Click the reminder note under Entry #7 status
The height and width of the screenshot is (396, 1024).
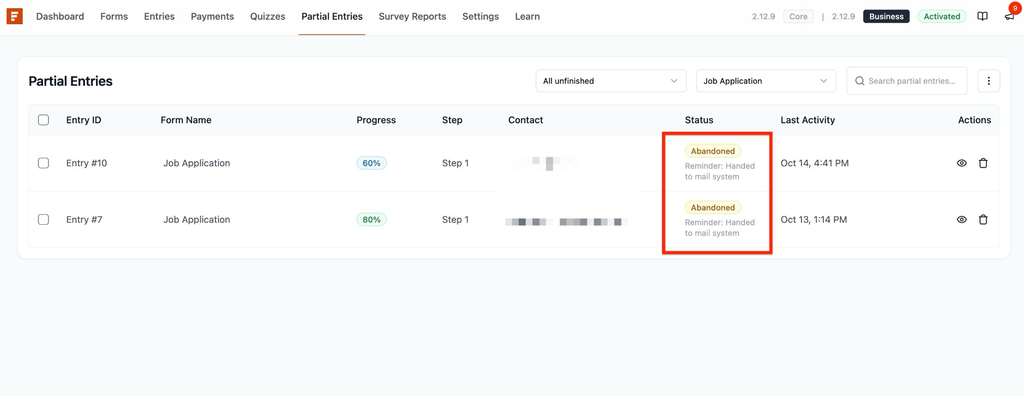[720, 227]
